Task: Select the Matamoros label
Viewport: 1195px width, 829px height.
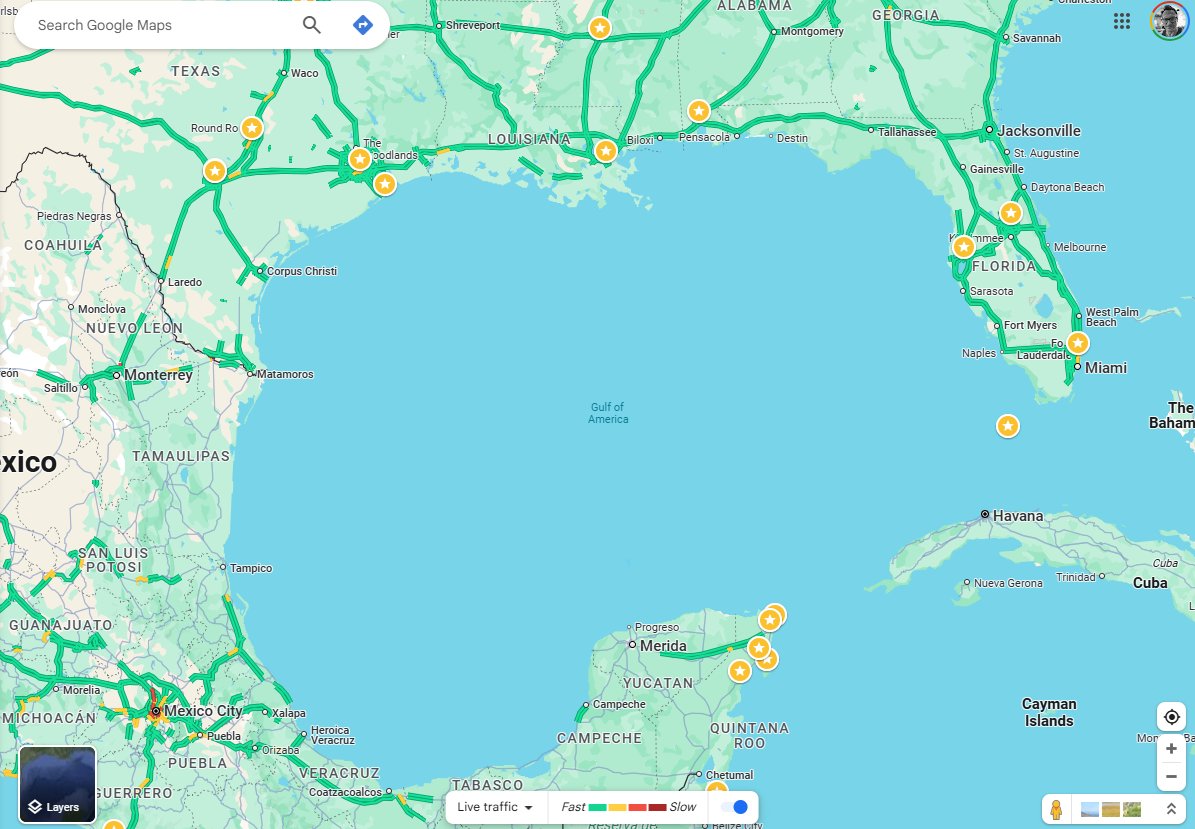Action: [285, 374]
